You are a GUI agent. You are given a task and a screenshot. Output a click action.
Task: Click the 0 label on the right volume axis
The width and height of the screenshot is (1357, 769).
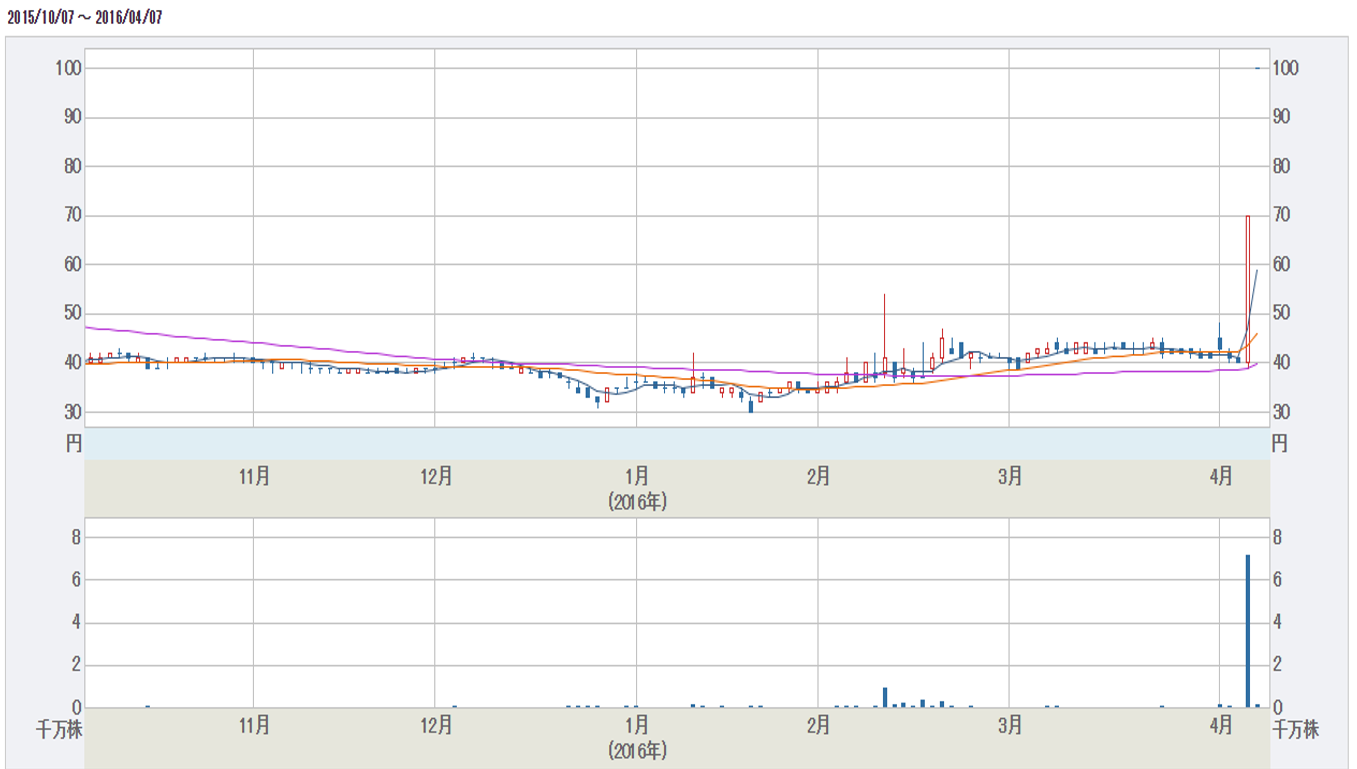(x=1277, y=708)
